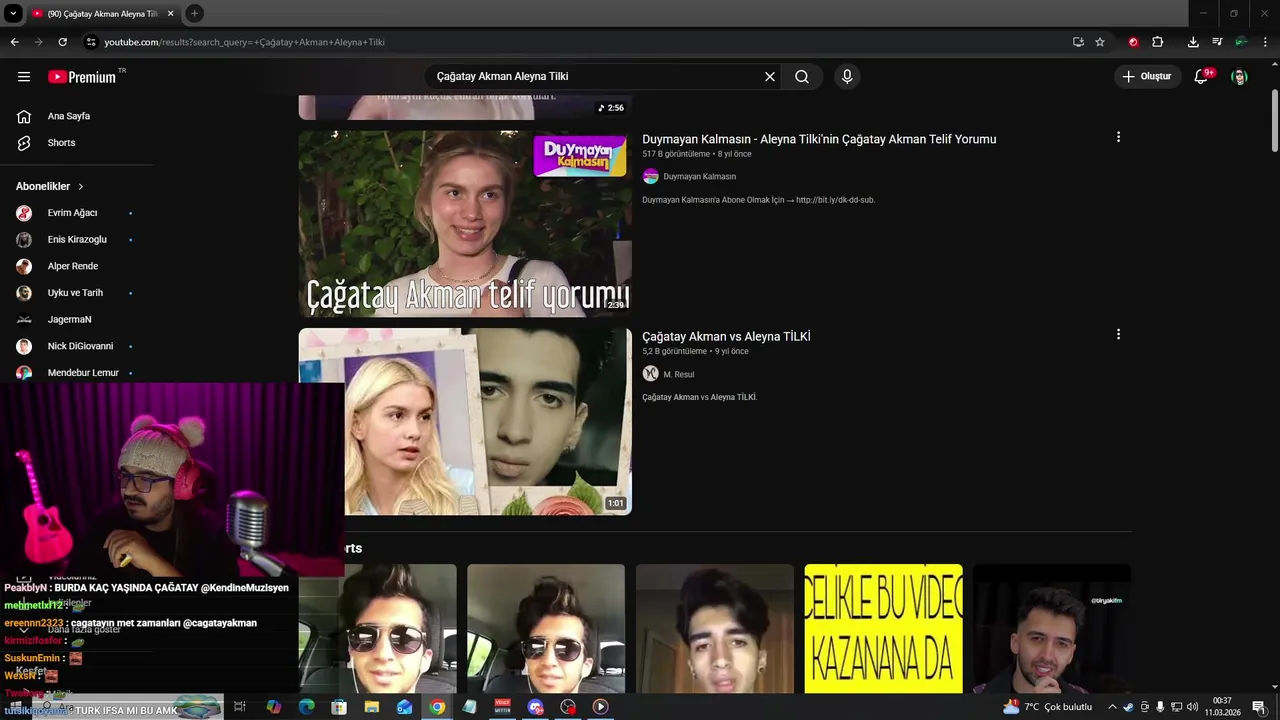Click the Duymayan Kalmasın channel avatar

coord(650,177)
